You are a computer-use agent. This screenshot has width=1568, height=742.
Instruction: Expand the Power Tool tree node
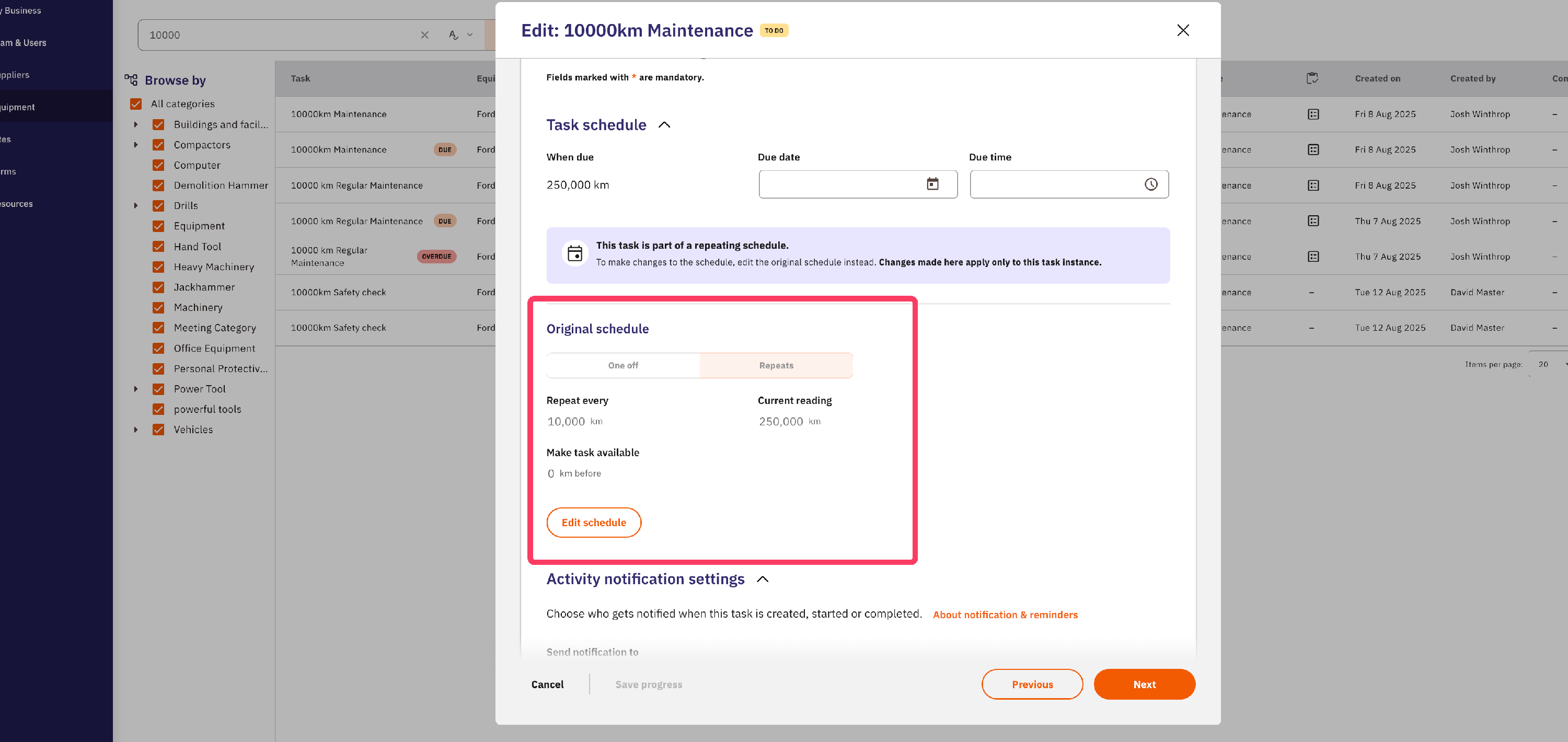pyautogui.click(x=136, y=389)
